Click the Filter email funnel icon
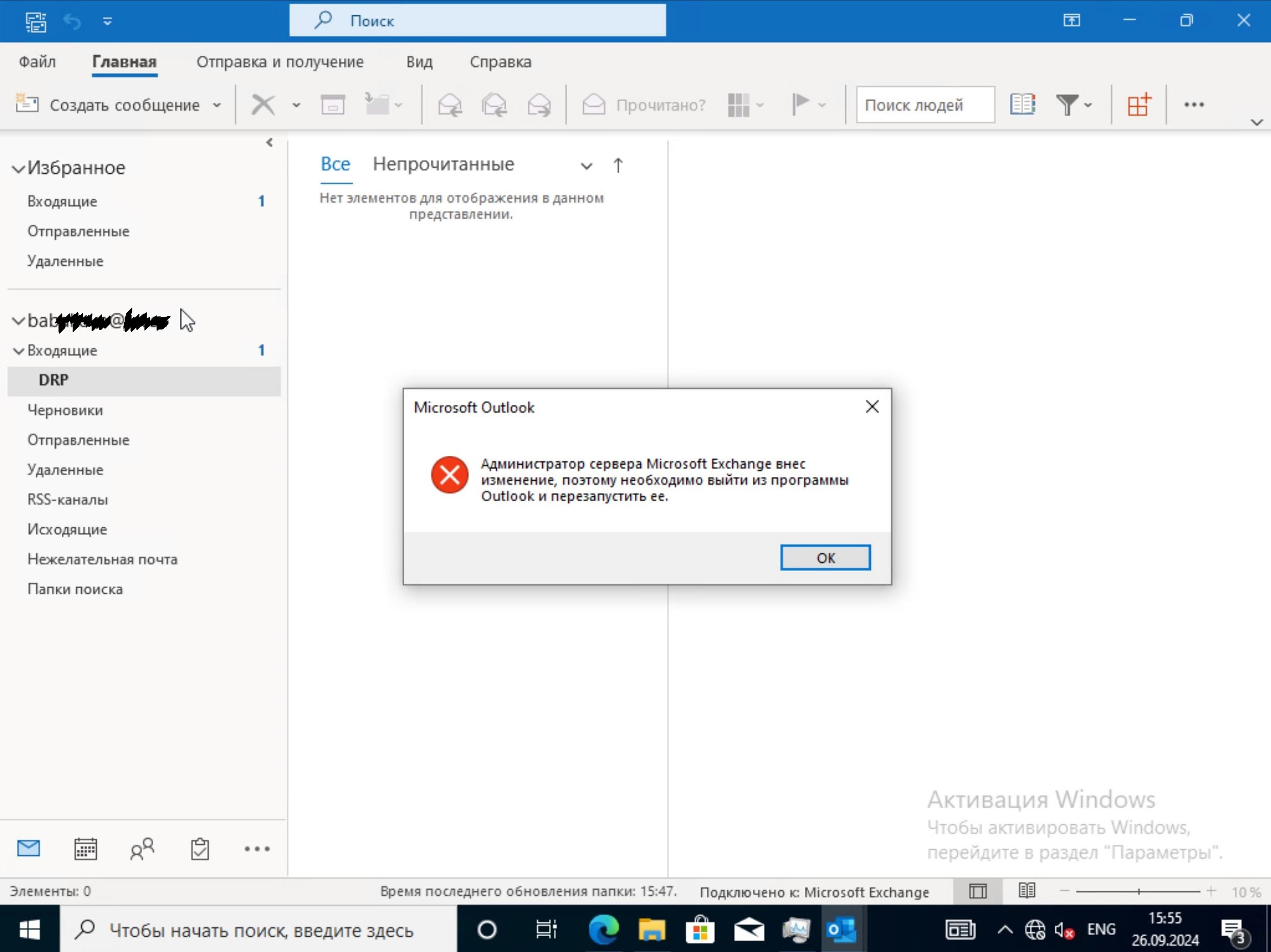Viewport: 1271px width, 952px height. pos(1067,105)
